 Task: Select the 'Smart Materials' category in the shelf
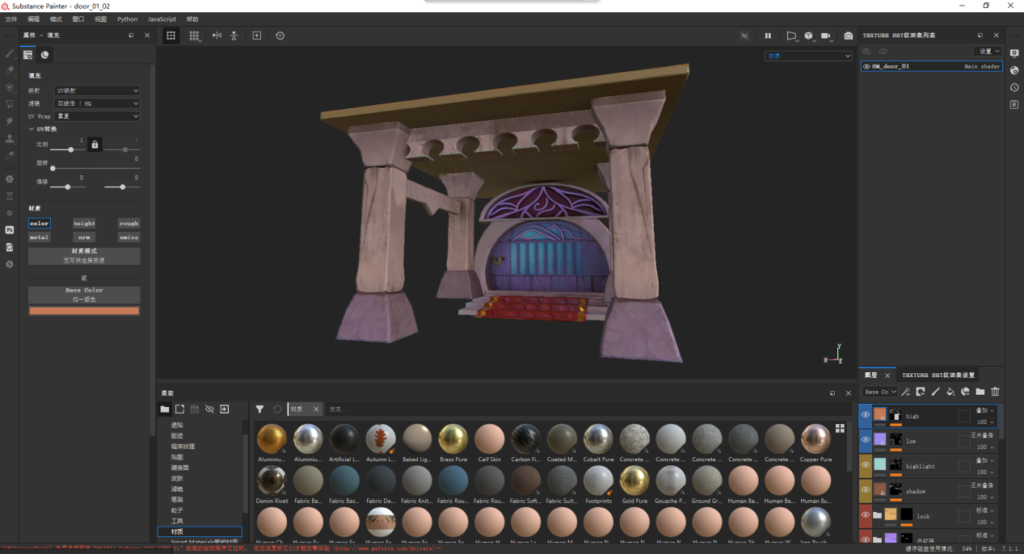click(198, 542)
